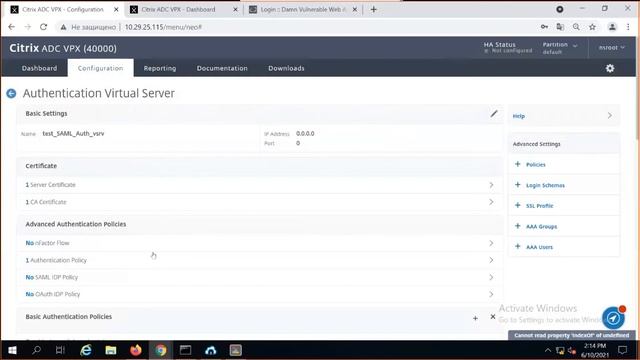
Task: Open the translate page icon
Action: (560, 27)
